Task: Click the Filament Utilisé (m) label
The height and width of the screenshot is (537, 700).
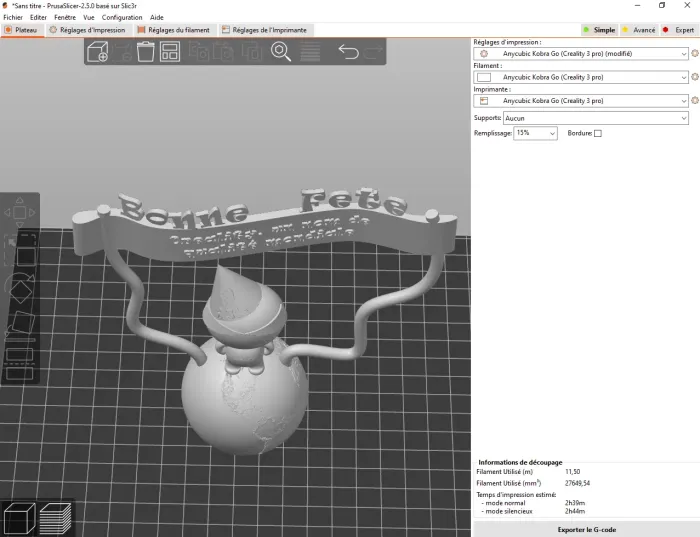Action: (504, 471)
